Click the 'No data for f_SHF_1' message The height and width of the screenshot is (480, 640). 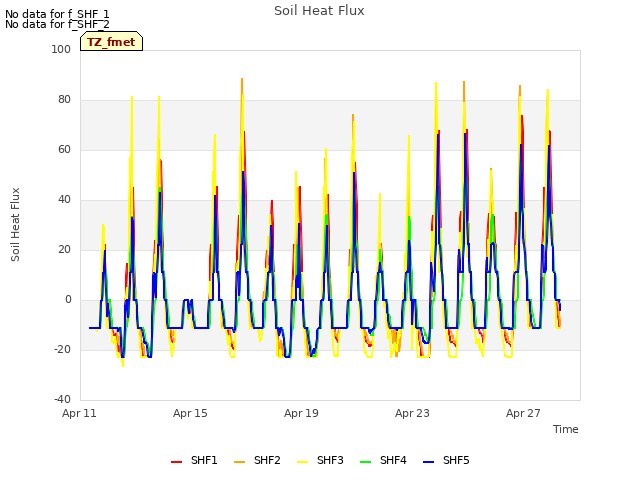point(57,14)
